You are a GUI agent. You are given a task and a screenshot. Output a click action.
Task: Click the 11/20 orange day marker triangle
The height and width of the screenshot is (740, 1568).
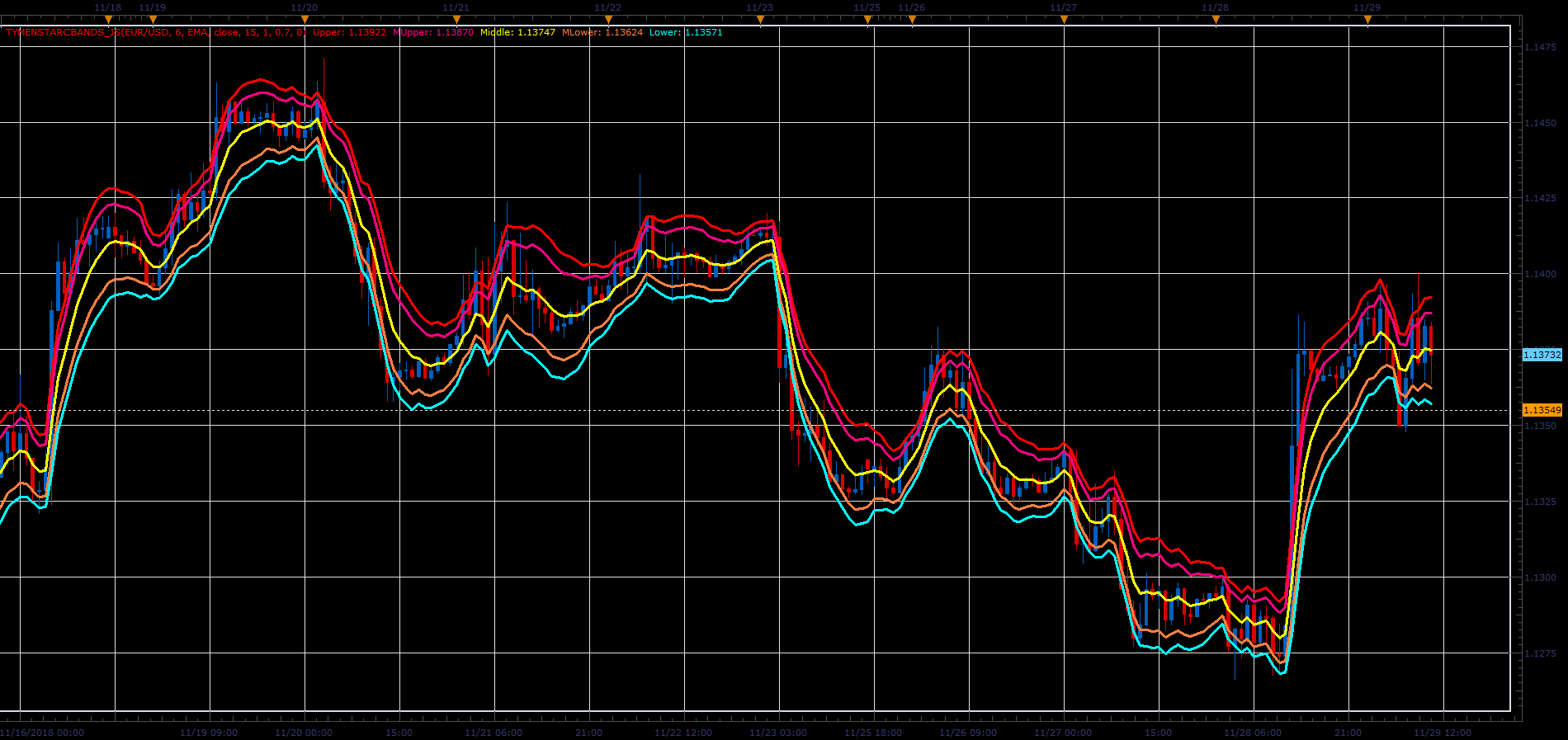(305, 20)
